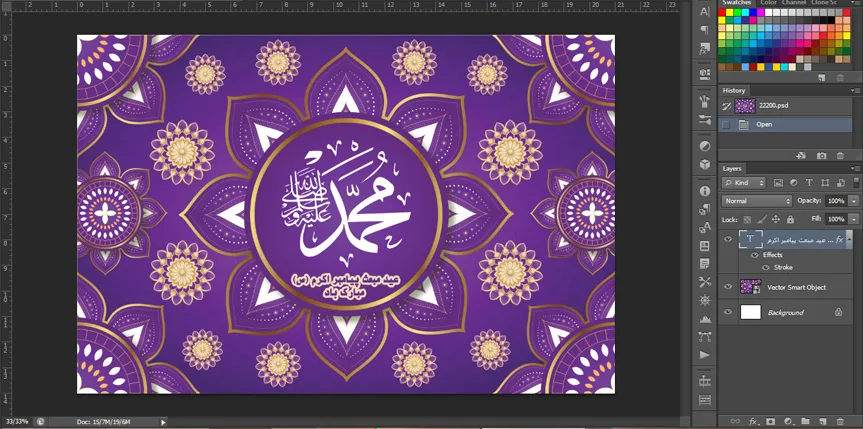863x429 pixels.
Task: Switch to the Channel tab
Action: point(794,3)
